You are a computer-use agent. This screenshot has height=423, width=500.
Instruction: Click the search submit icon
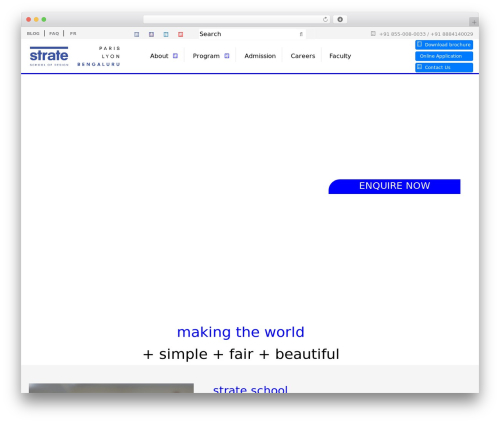point(301,34)
